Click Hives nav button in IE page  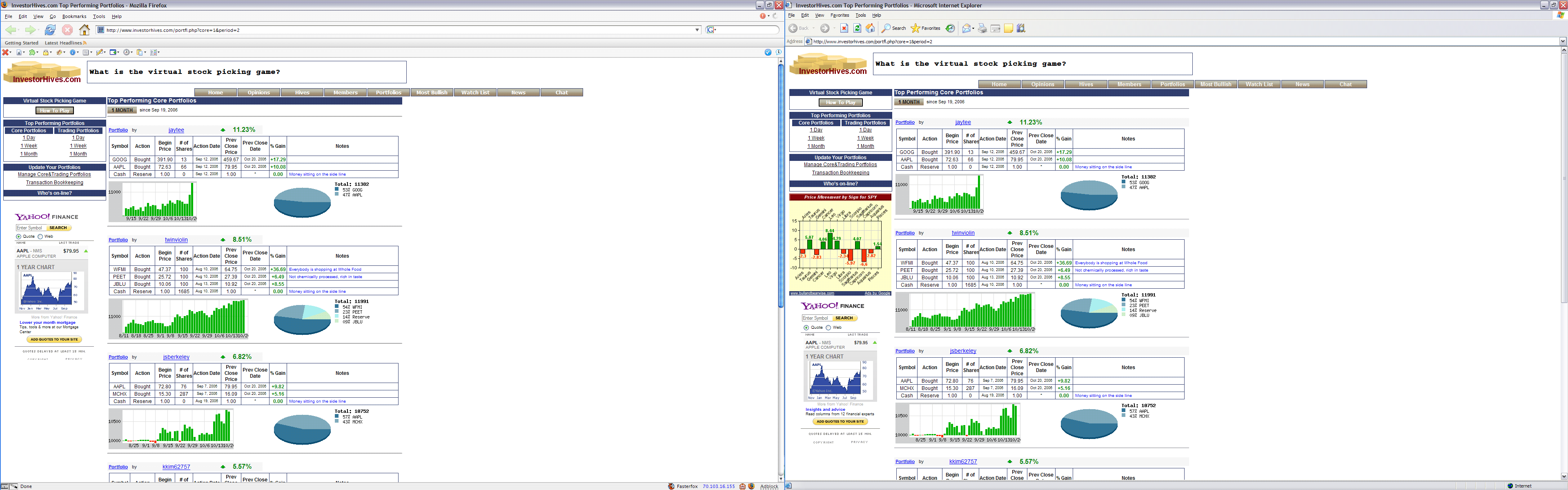coord(1086,84)
